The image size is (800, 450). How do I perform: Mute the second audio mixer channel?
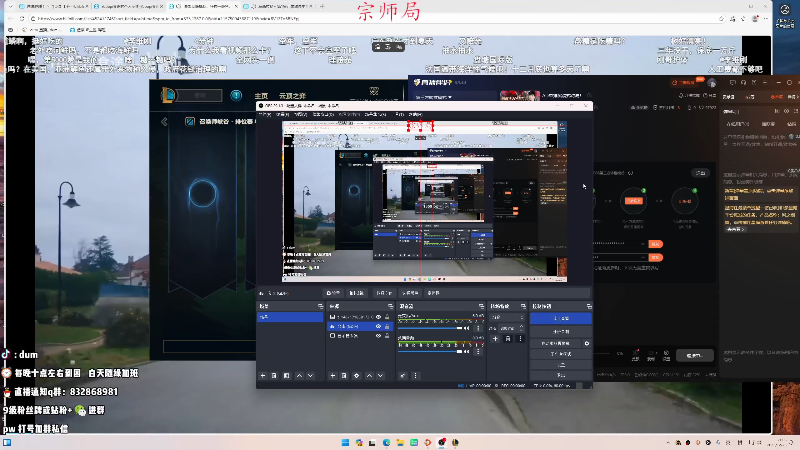click(467, 352)
